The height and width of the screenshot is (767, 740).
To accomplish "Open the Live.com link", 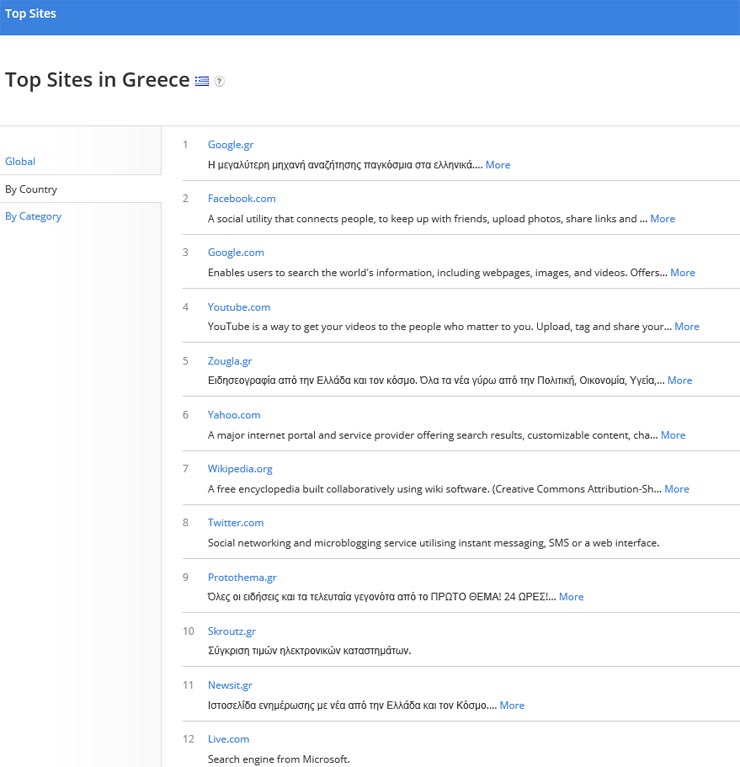I will tap(228, 739).
